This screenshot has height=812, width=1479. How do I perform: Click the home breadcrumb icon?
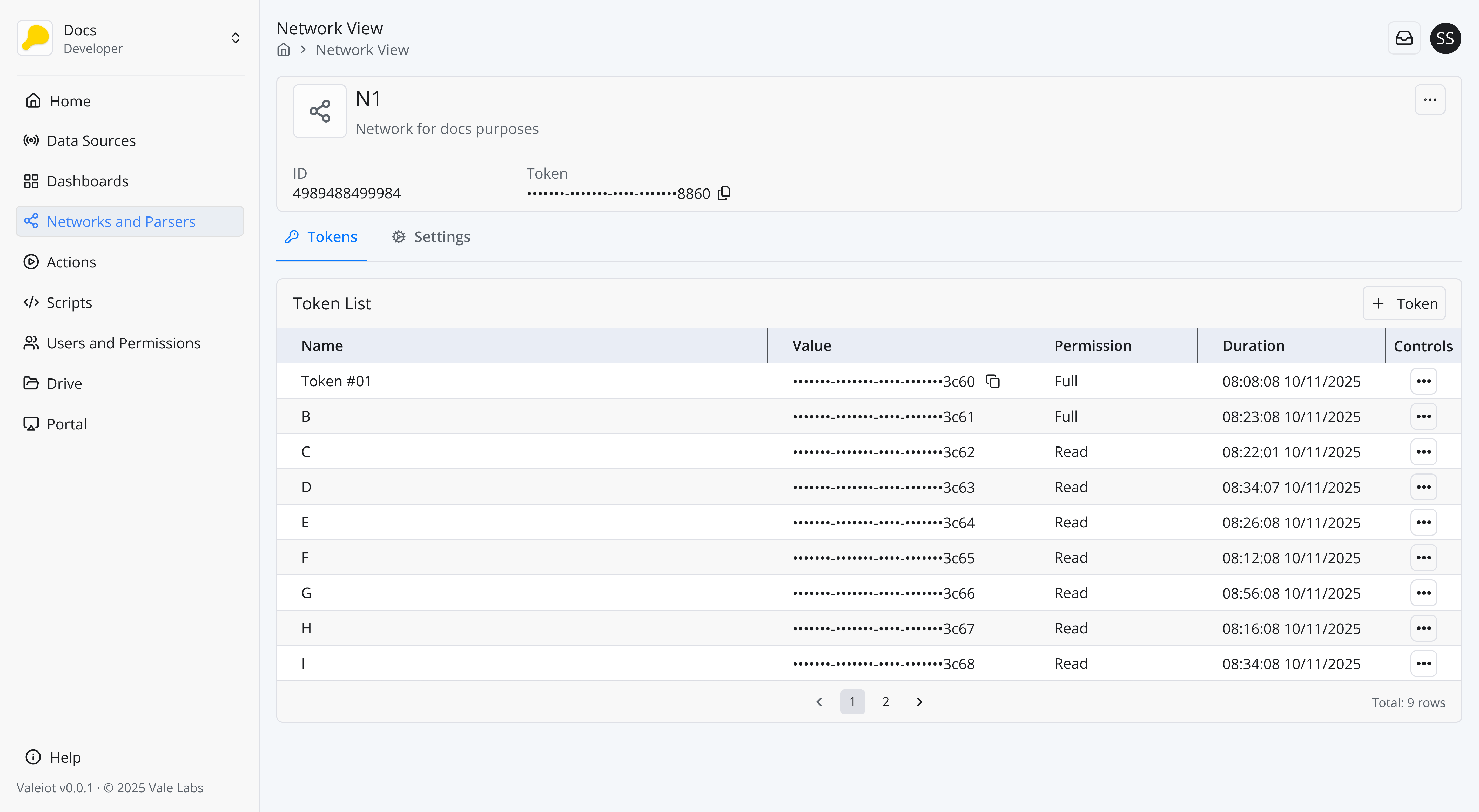[284, 50]
